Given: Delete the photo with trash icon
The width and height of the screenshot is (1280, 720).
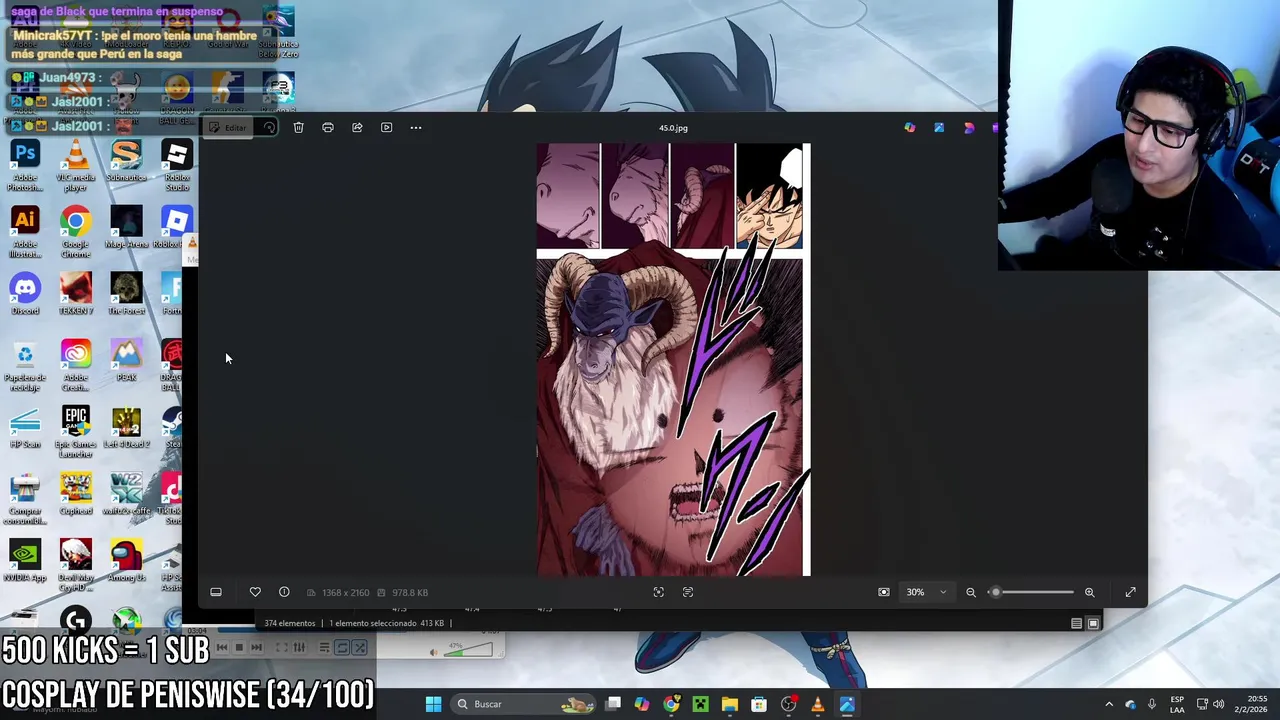Looking at the screenshot, I should click(298, 127).
